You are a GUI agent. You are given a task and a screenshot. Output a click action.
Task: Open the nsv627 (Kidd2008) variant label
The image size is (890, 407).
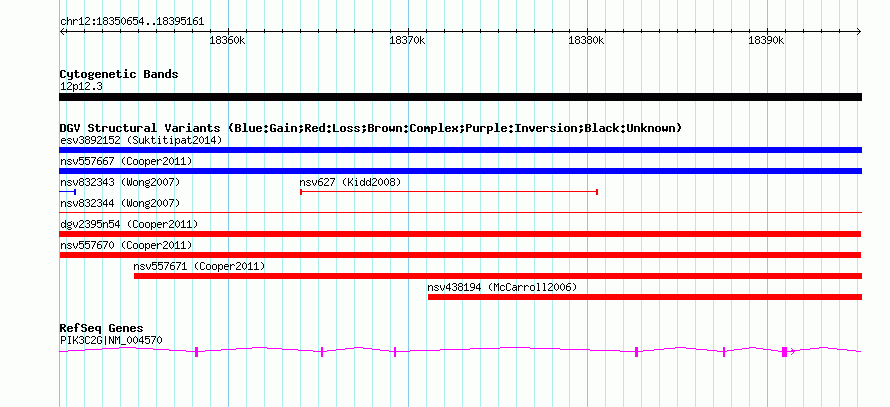[x=350, y=182]
